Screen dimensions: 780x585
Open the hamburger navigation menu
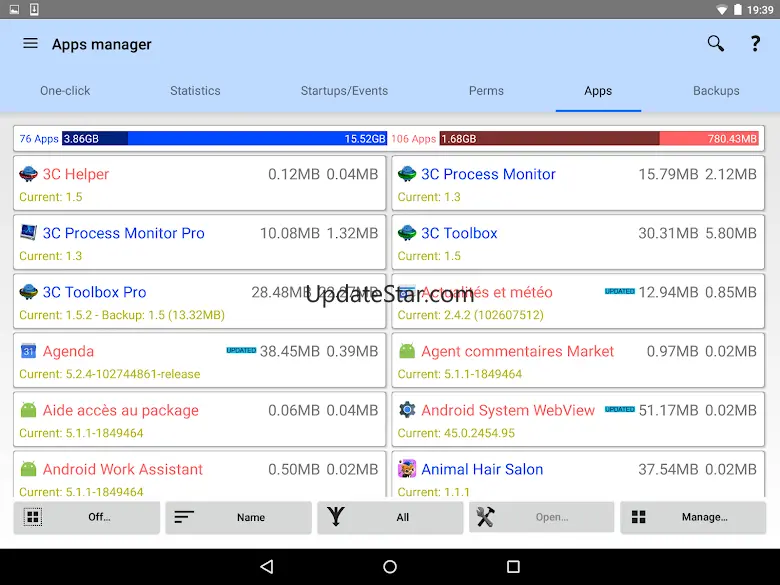pyautogui.click(x=30, y=43)
